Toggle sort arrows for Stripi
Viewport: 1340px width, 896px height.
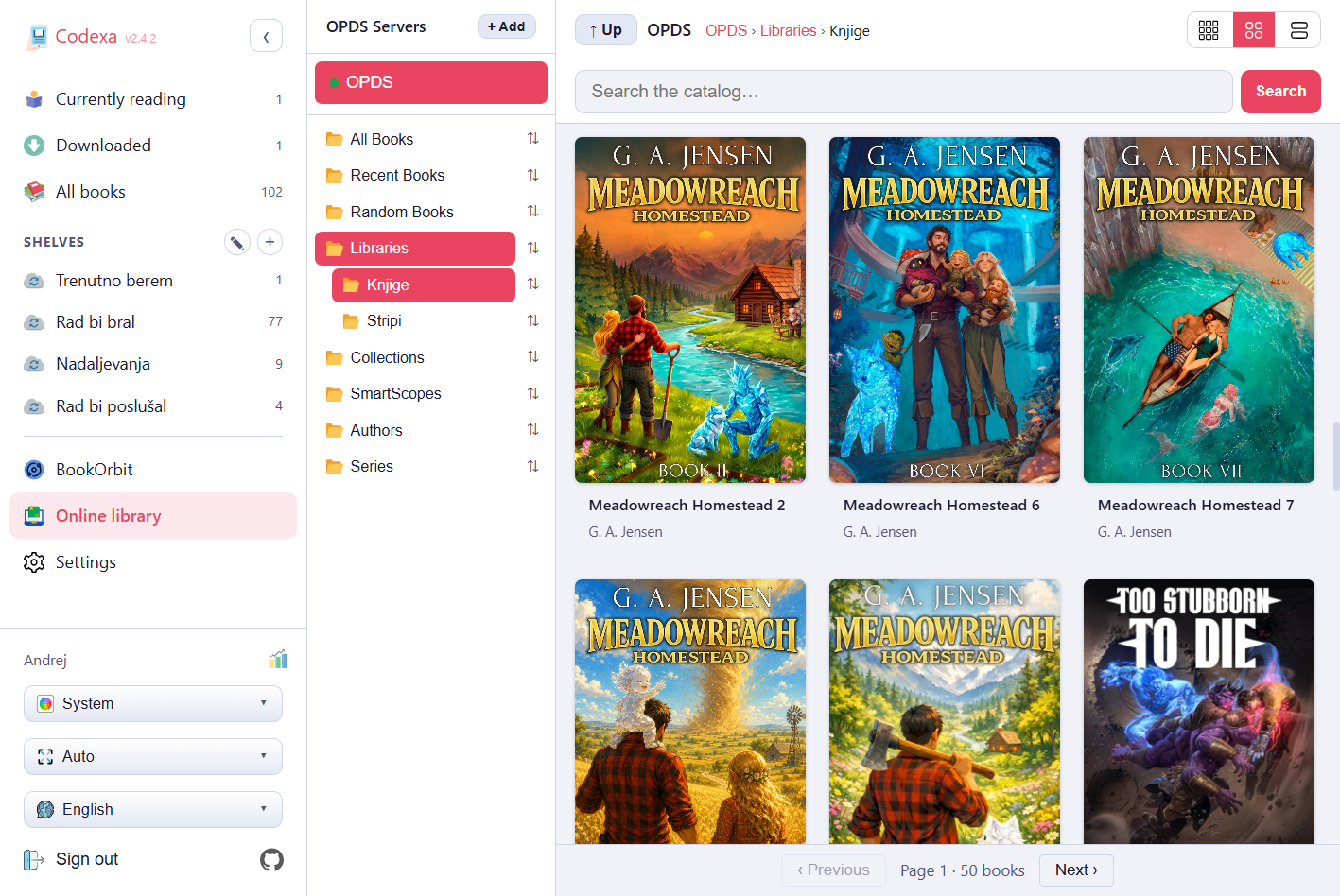(x=533, y=321)
